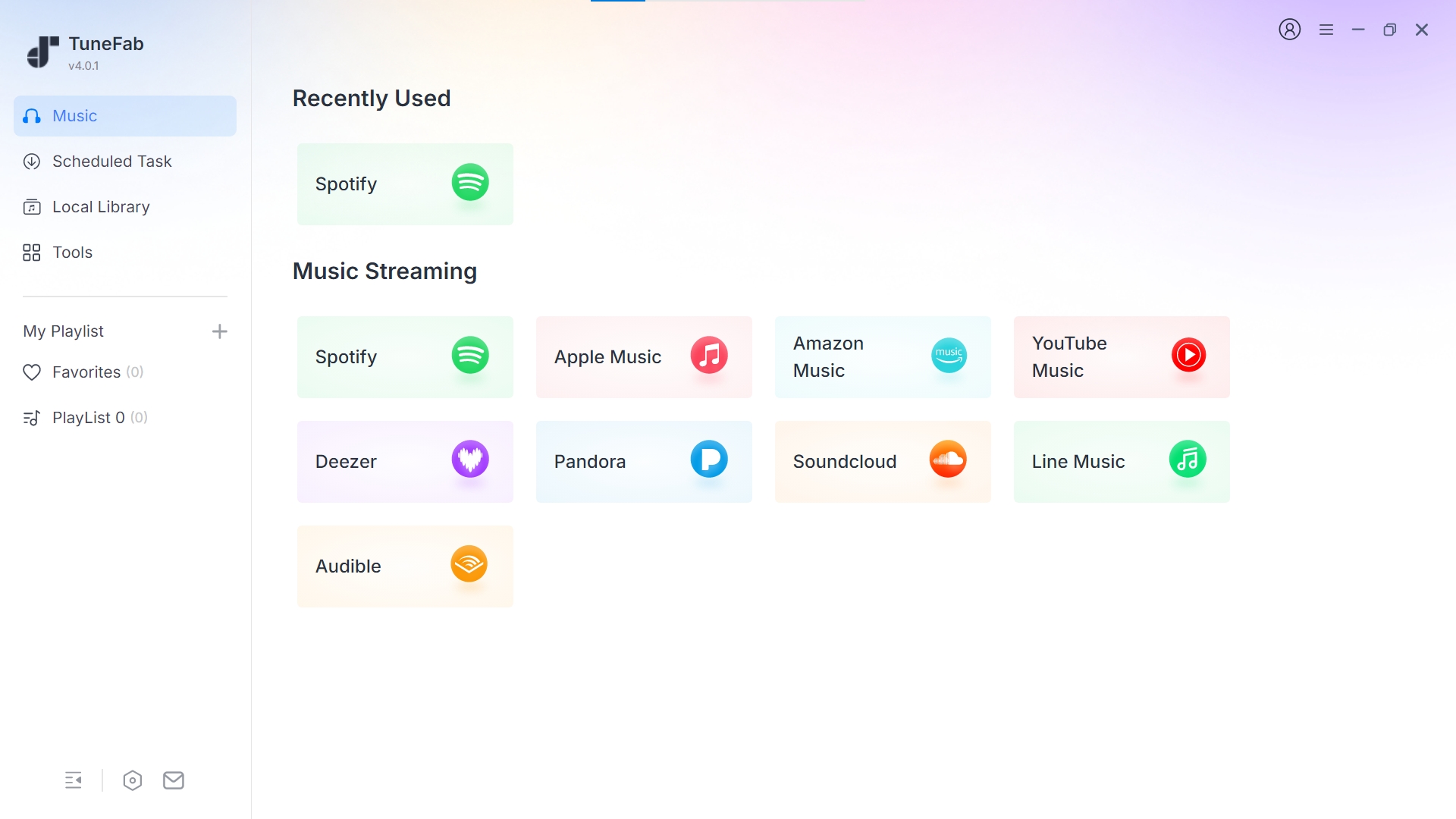Open PlayList 0 in sidebar
The height and width of the screenshot is (819, 1456).
(88, 418)
